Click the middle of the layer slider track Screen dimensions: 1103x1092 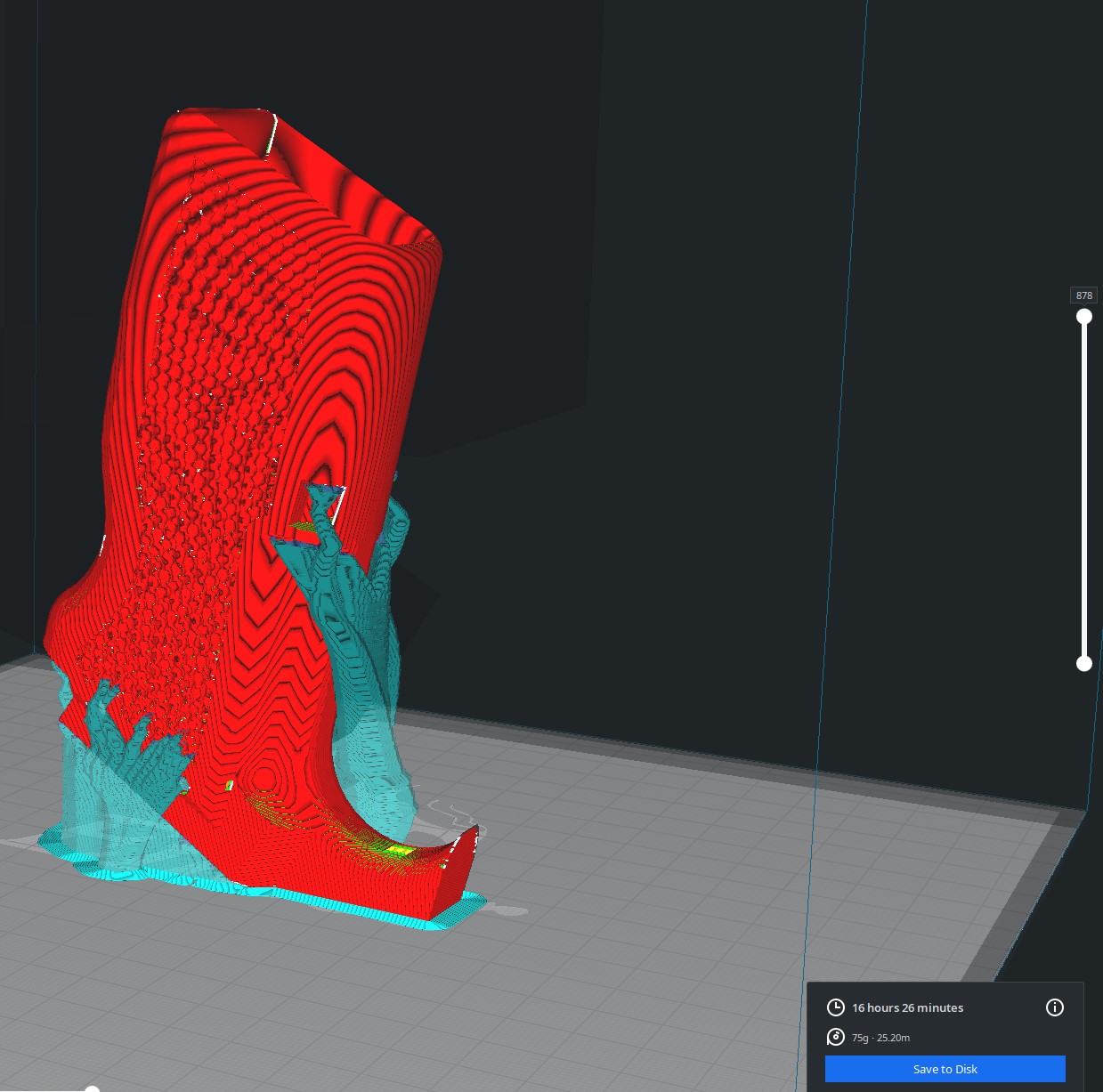pos(1083,489)
